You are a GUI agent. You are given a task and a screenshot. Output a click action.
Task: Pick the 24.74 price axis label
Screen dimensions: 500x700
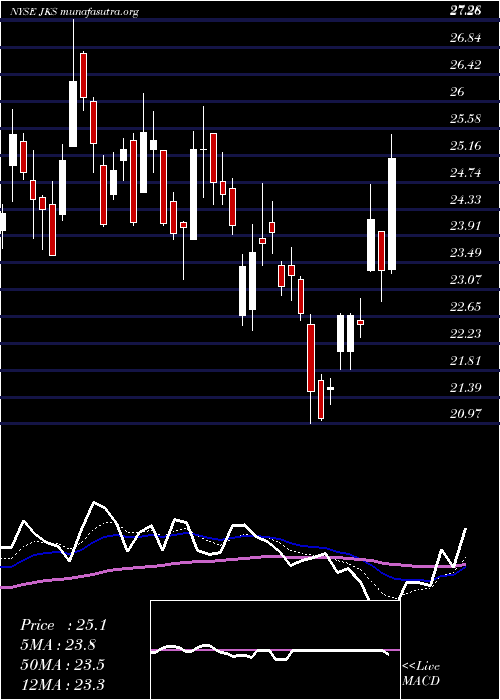pyautogui.click(x=465, y=172)
